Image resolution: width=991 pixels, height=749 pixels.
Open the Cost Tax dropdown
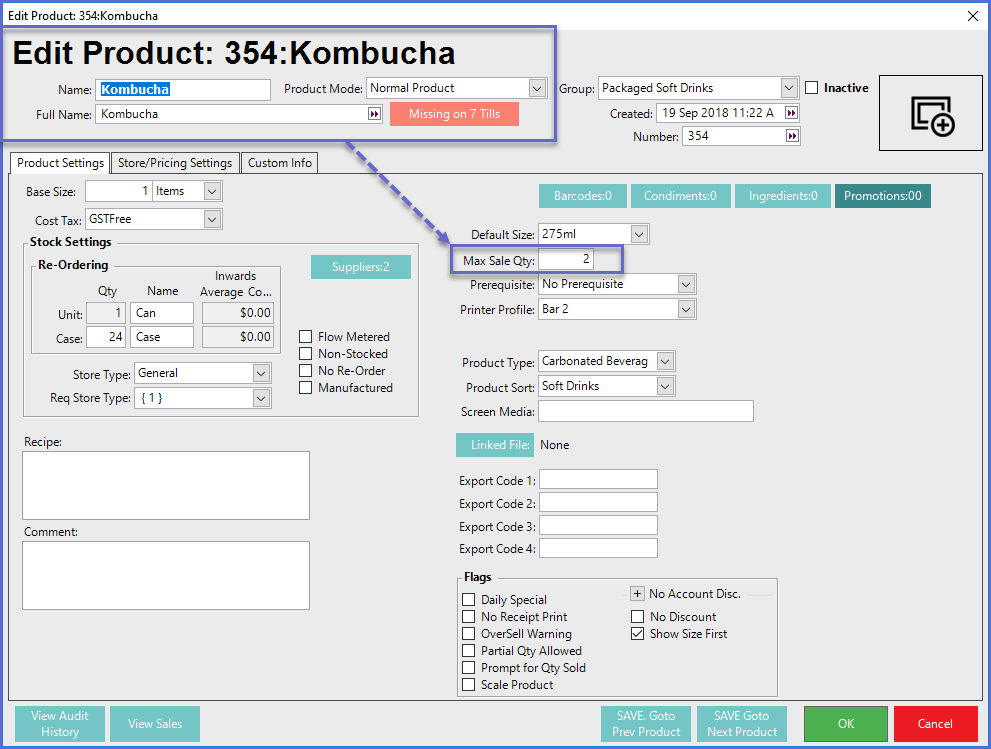pyautogui.click(x=211, y=218)
